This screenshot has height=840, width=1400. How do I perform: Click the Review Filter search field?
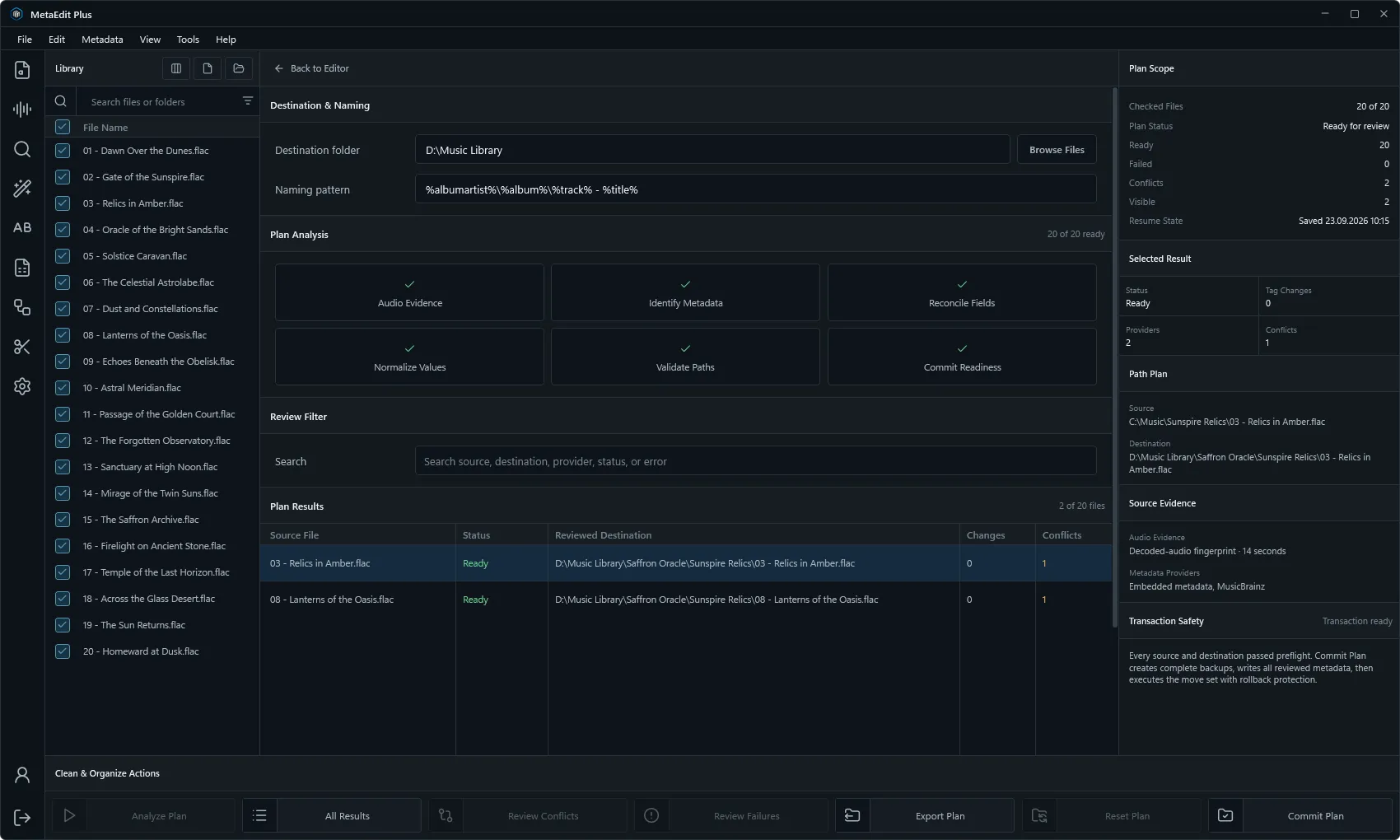pyautogui.click(x=756, y=461)
